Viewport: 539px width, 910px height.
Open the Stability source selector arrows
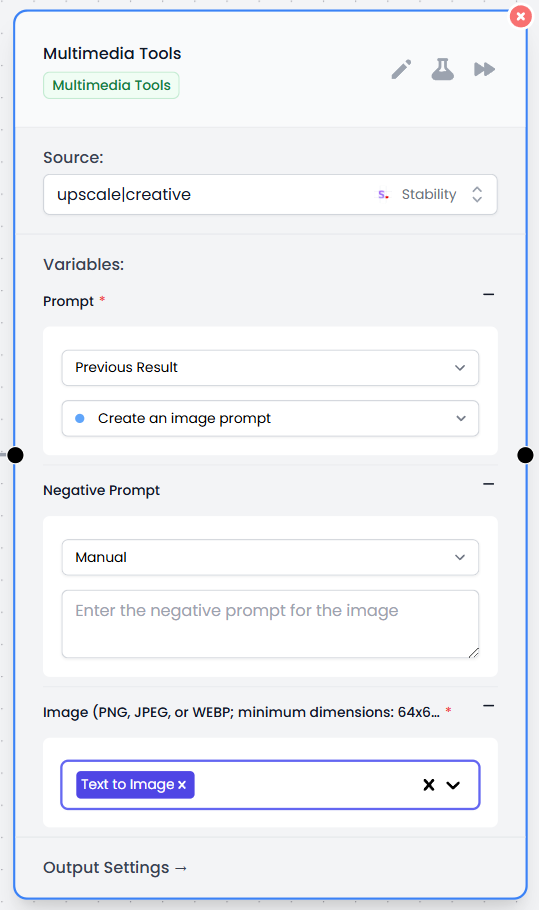coord(477,194)
